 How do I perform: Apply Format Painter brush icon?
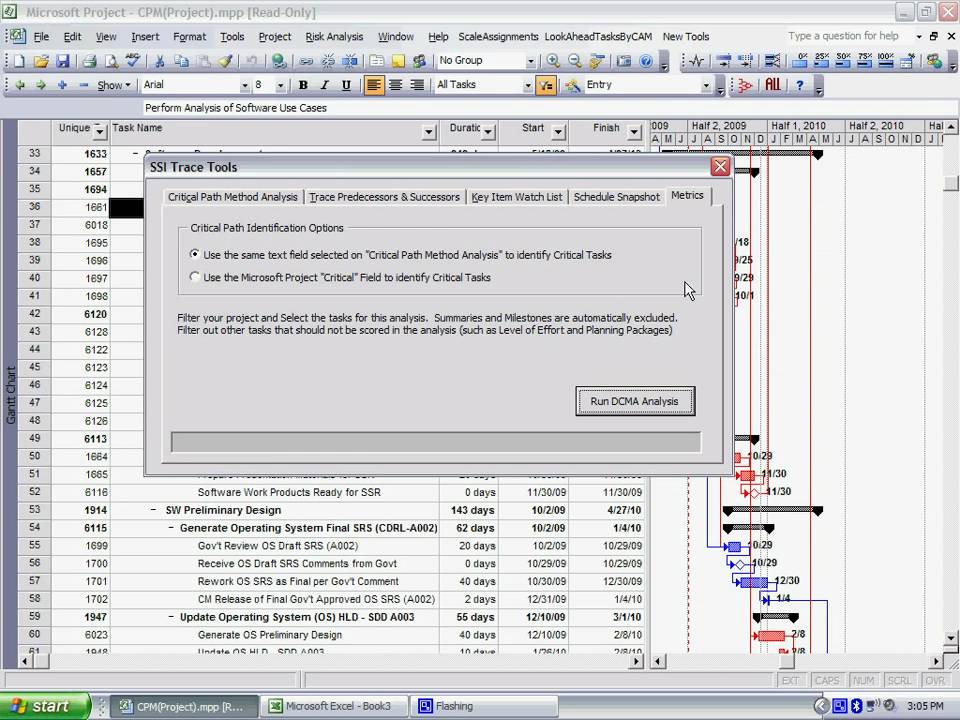tap(225, 61)
